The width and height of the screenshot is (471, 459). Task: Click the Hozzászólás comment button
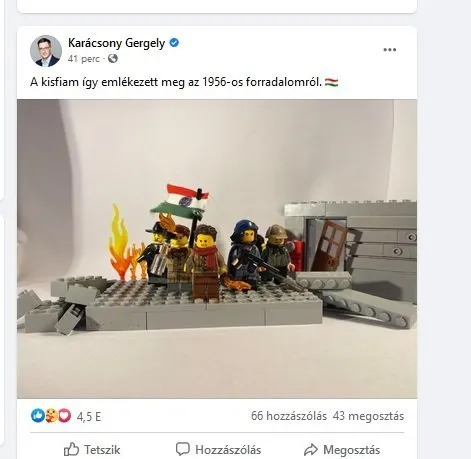click(x=218, y=450)
